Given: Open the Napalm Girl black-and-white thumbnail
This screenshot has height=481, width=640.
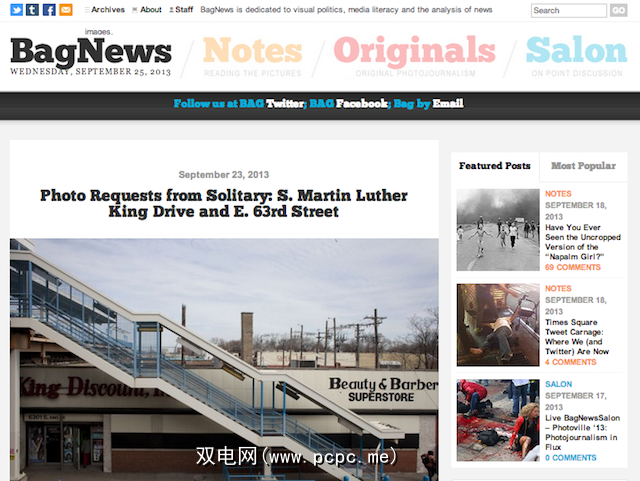Looking at the screenshot, I should (498, 230).
